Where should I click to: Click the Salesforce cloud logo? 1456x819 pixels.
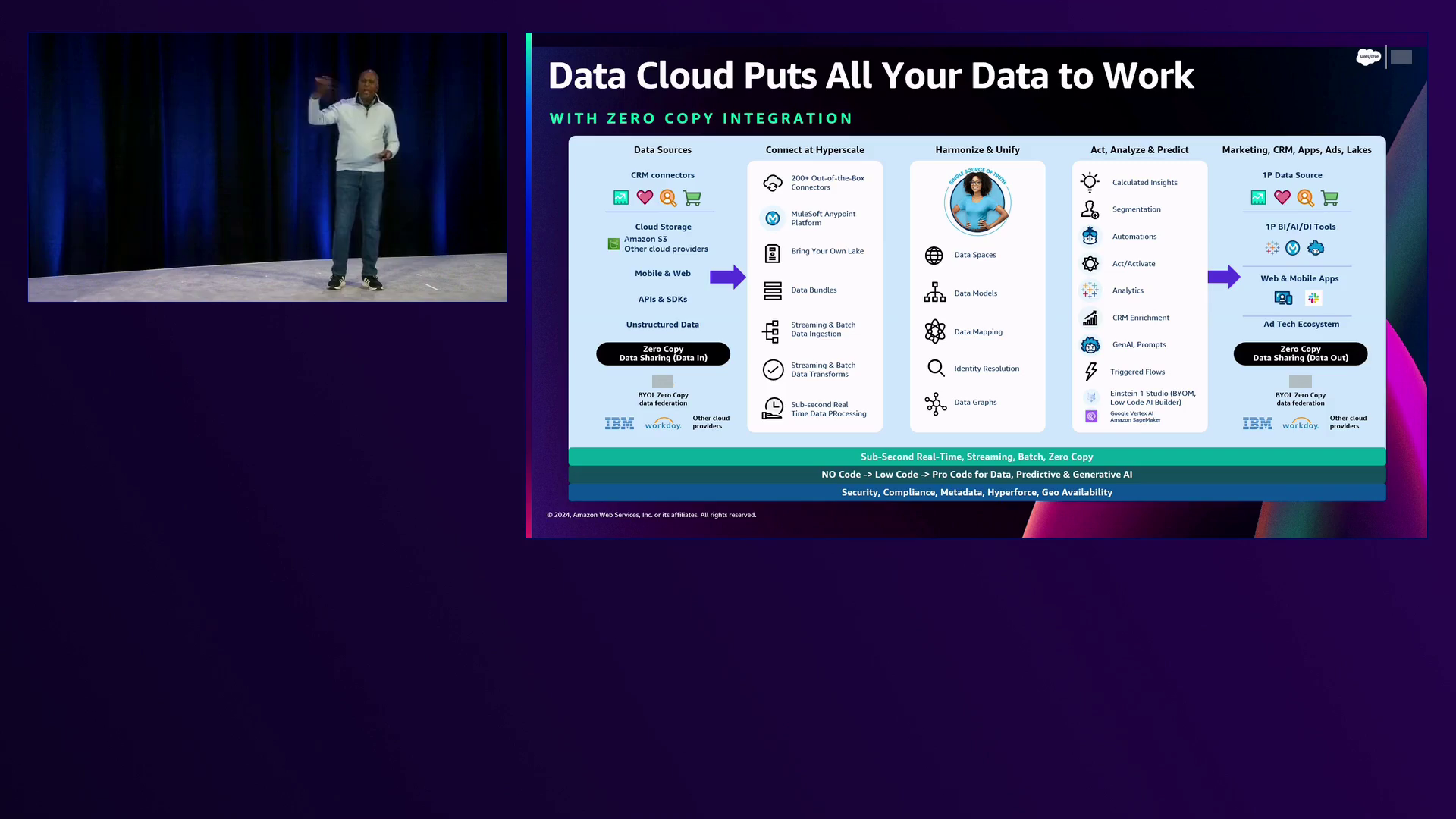point(1368,57)
